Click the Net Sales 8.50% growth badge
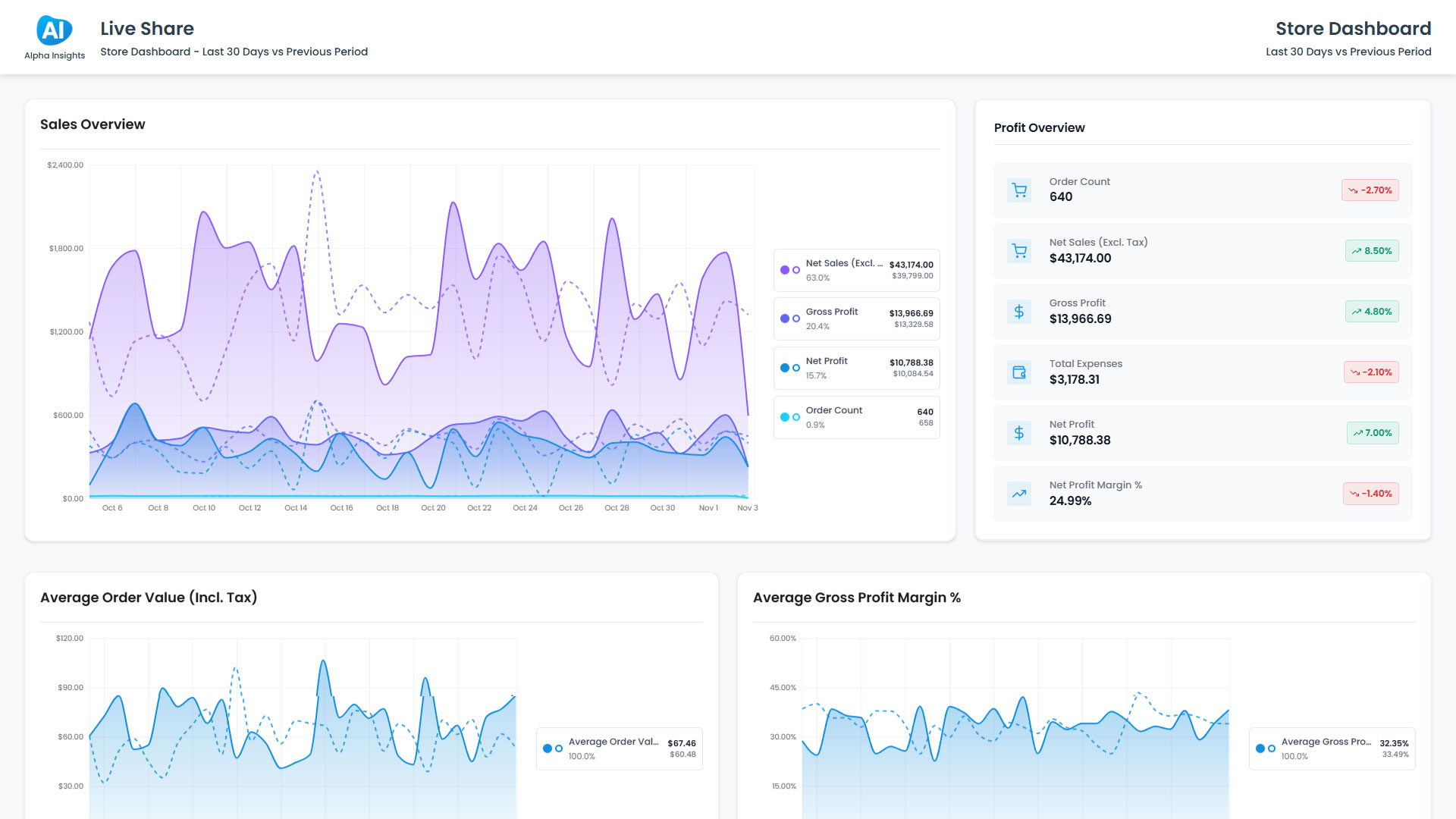 tap(1371, 251)
